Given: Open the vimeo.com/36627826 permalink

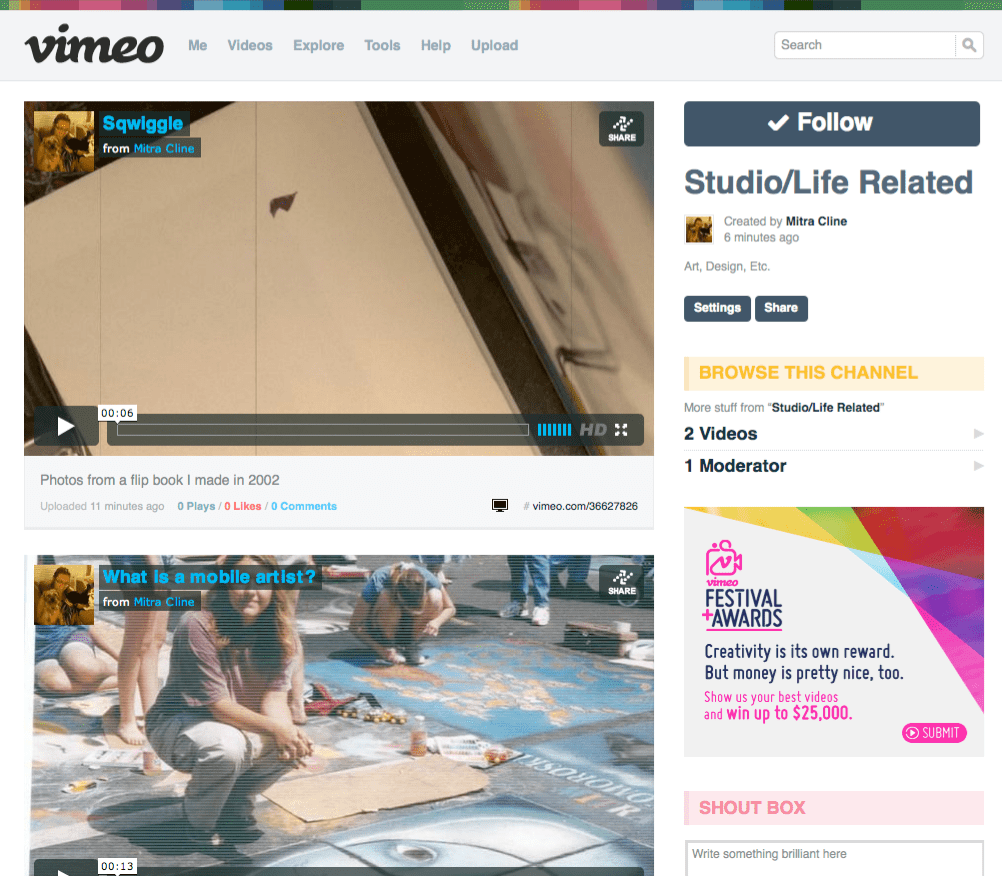Looking at the screenshot, I should [585, 506].
